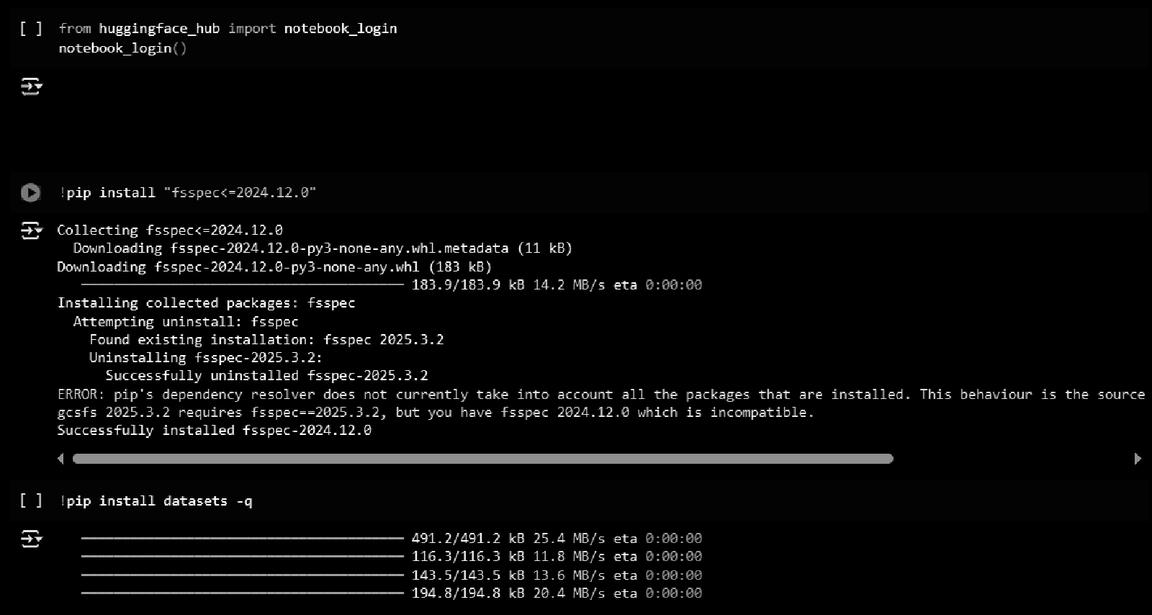Click the left arrow of the output scrollbar
The width and height of the screenshot is (1152, 615).
tap(61, 459)
